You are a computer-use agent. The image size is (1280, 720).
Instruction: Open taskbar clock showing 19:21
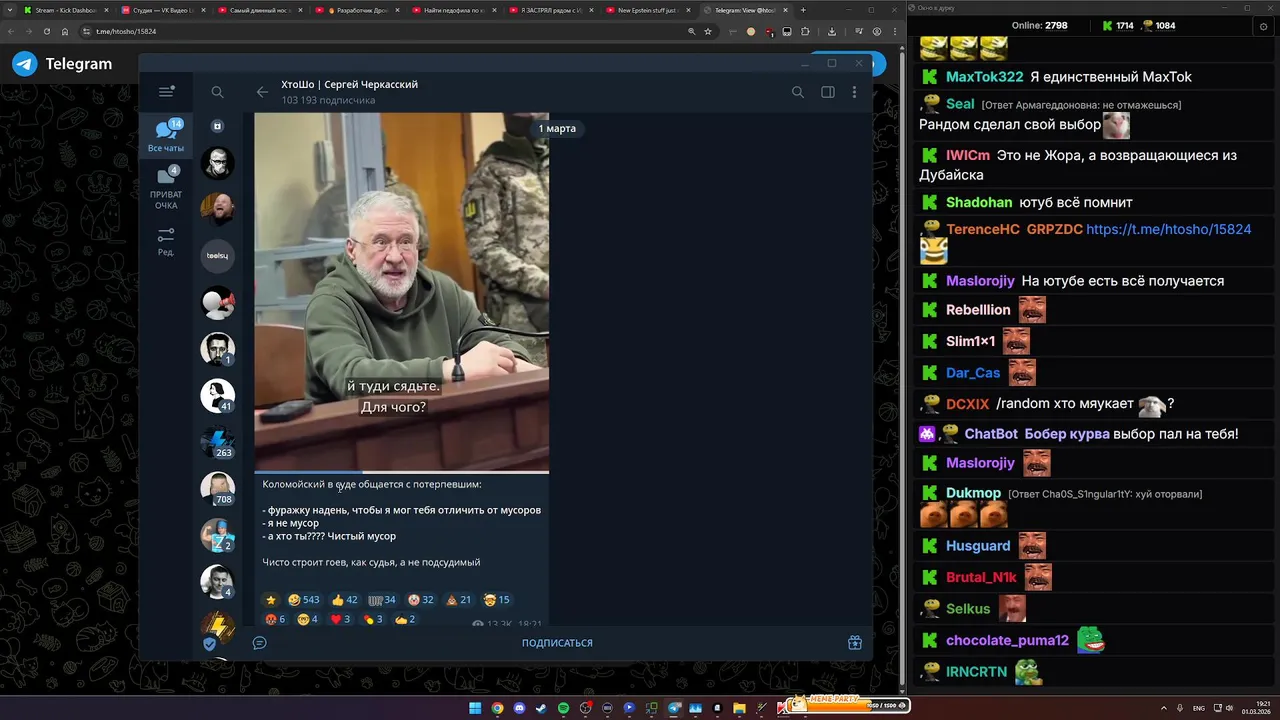pyautogui.click(x=1256, y=708)
